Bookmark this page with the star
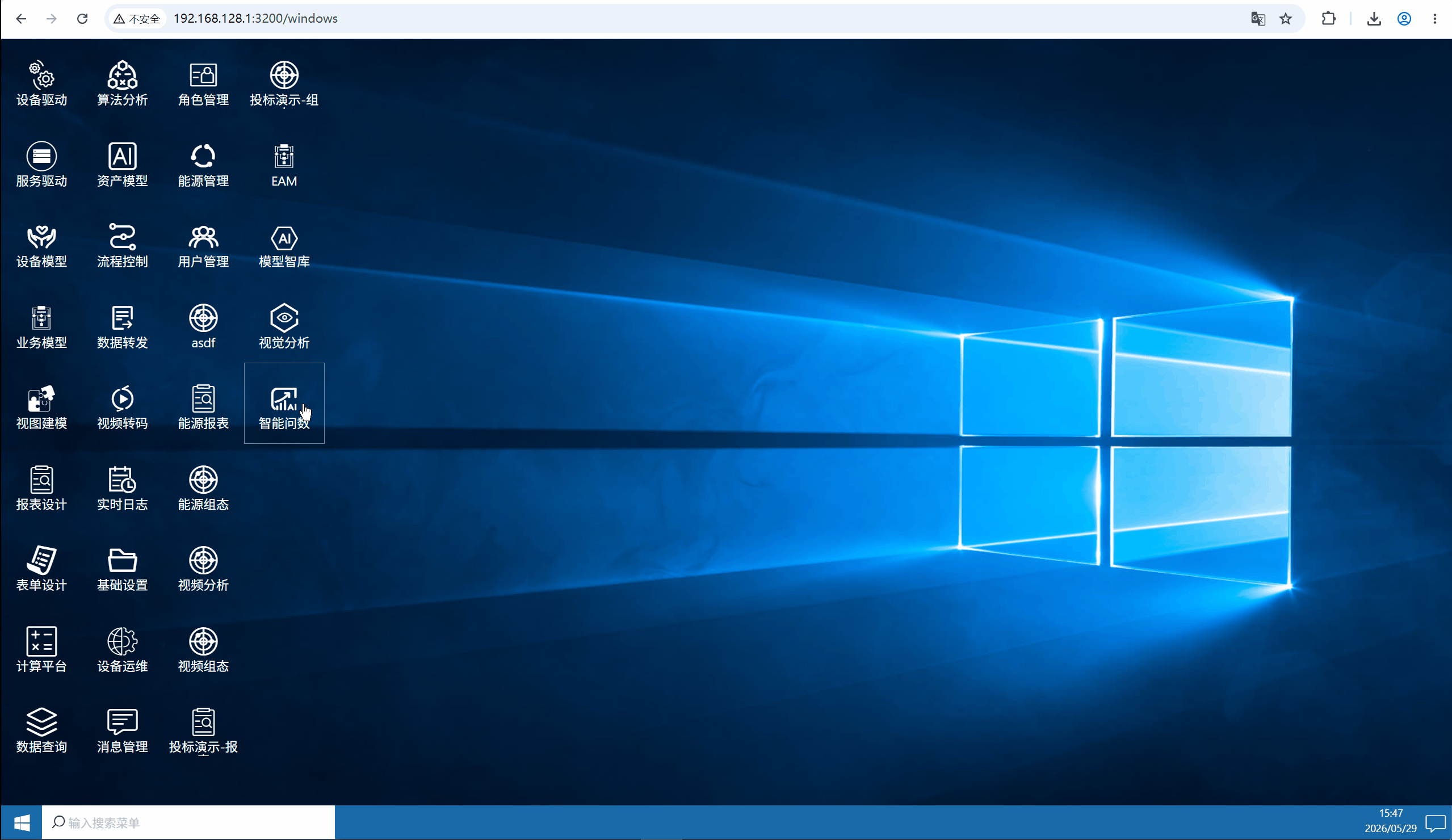This screenshot has height=840, width=1452. tap(1286, 19)
